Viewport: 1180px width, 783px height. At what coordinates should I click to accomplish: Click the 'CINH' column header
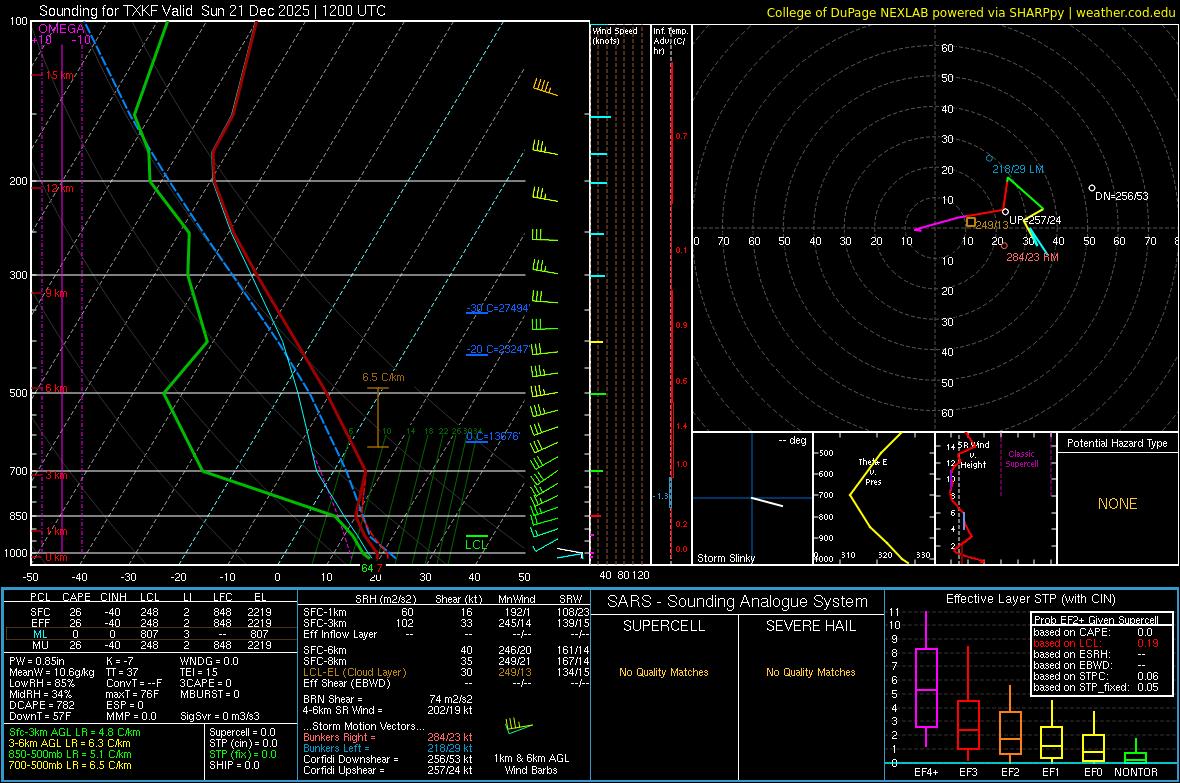[113, 597]
